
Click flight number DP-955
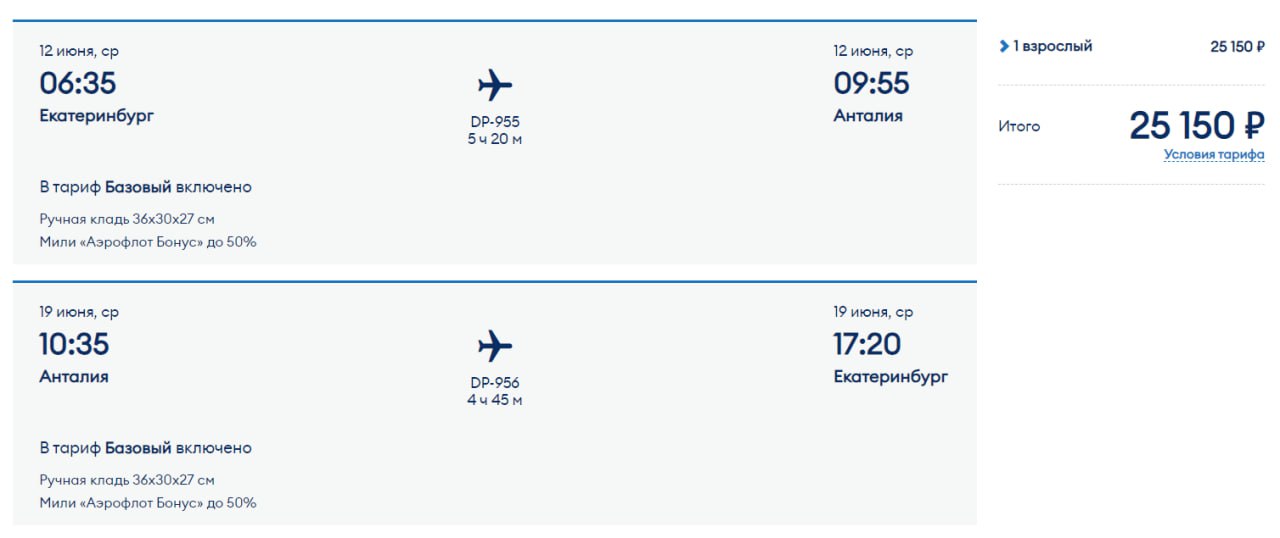[495, 122]
